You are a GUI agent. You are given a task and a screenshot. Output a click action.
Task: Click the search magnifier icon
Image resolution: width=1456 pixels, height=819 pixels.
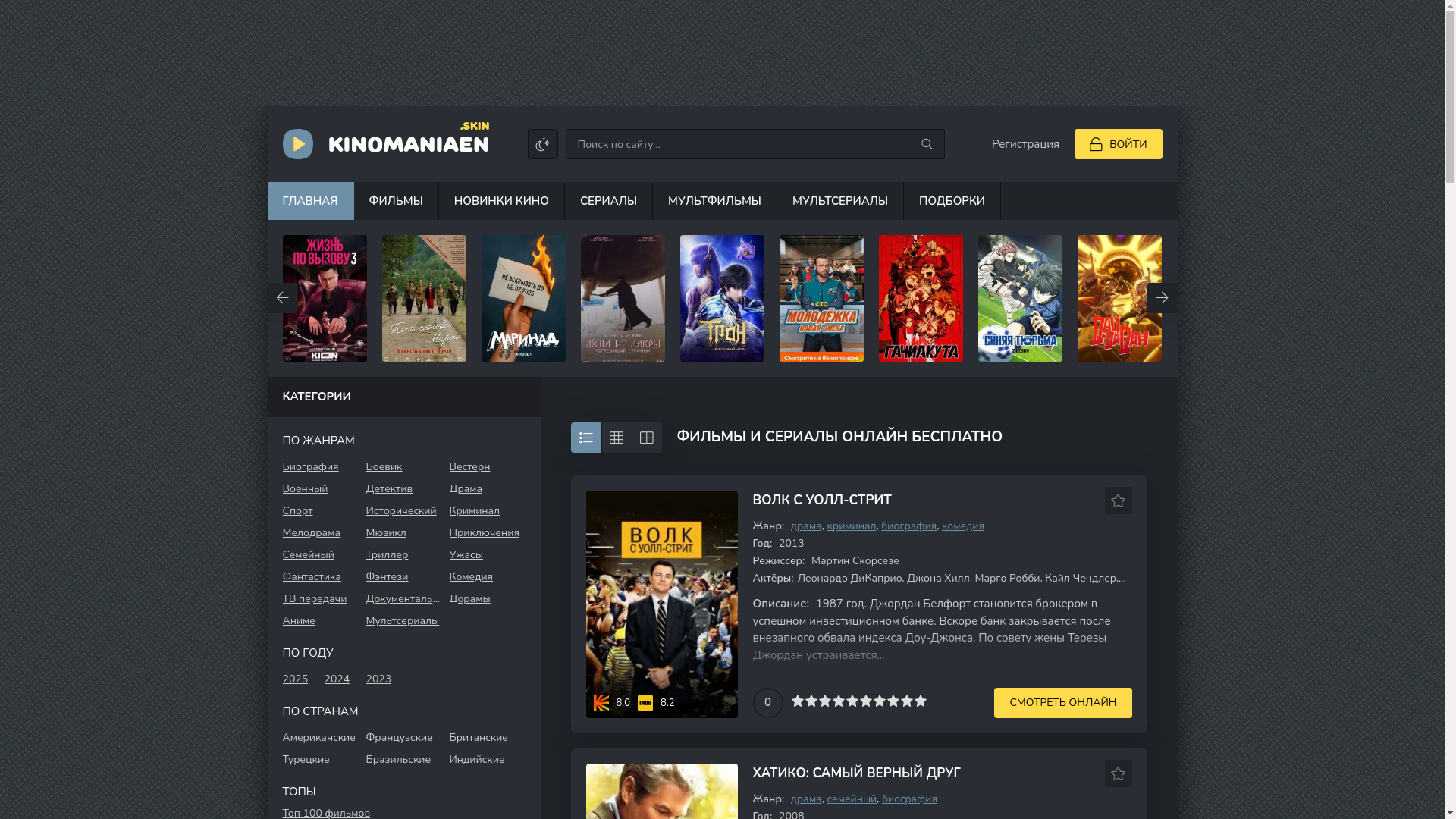coord(926,144)
